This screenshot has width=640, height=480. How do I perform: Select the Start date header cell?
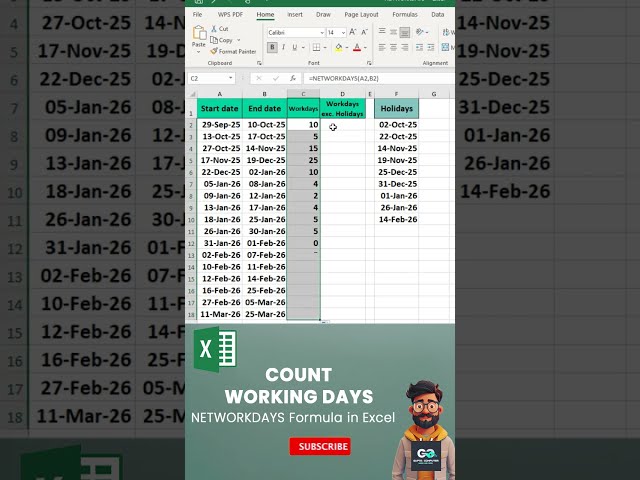220,109
